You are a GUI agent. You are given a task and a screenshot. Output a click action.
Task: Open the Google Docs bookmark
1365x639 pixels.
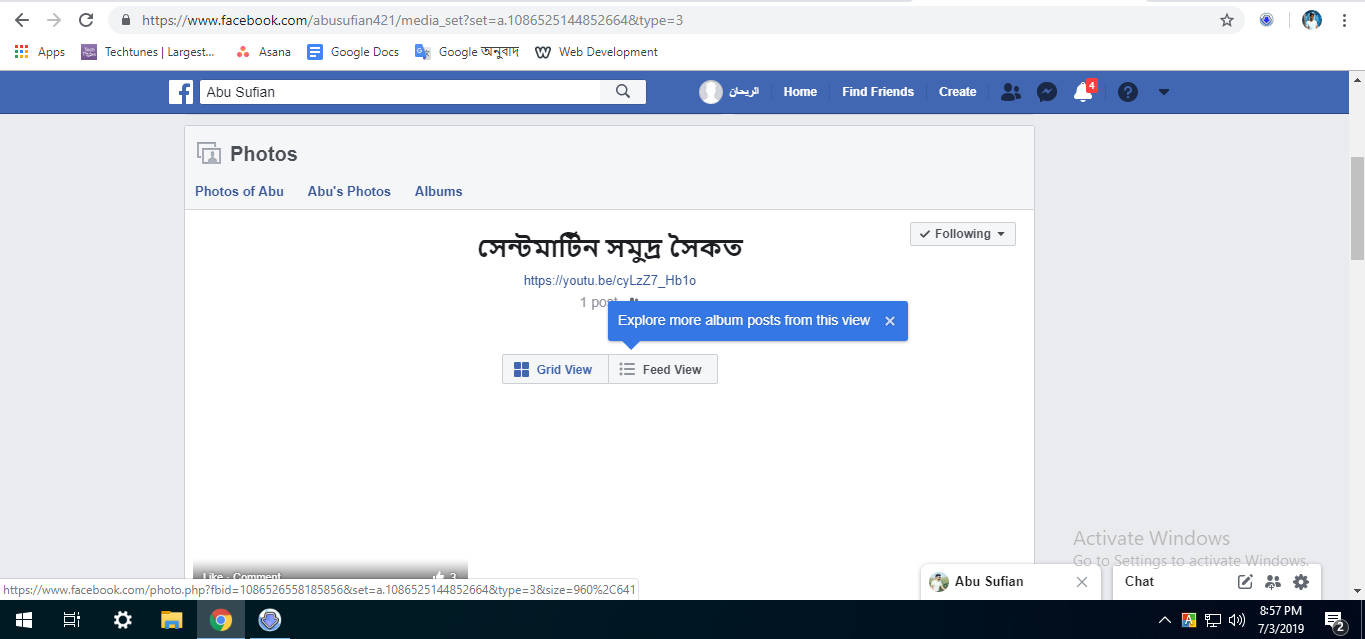353,52
